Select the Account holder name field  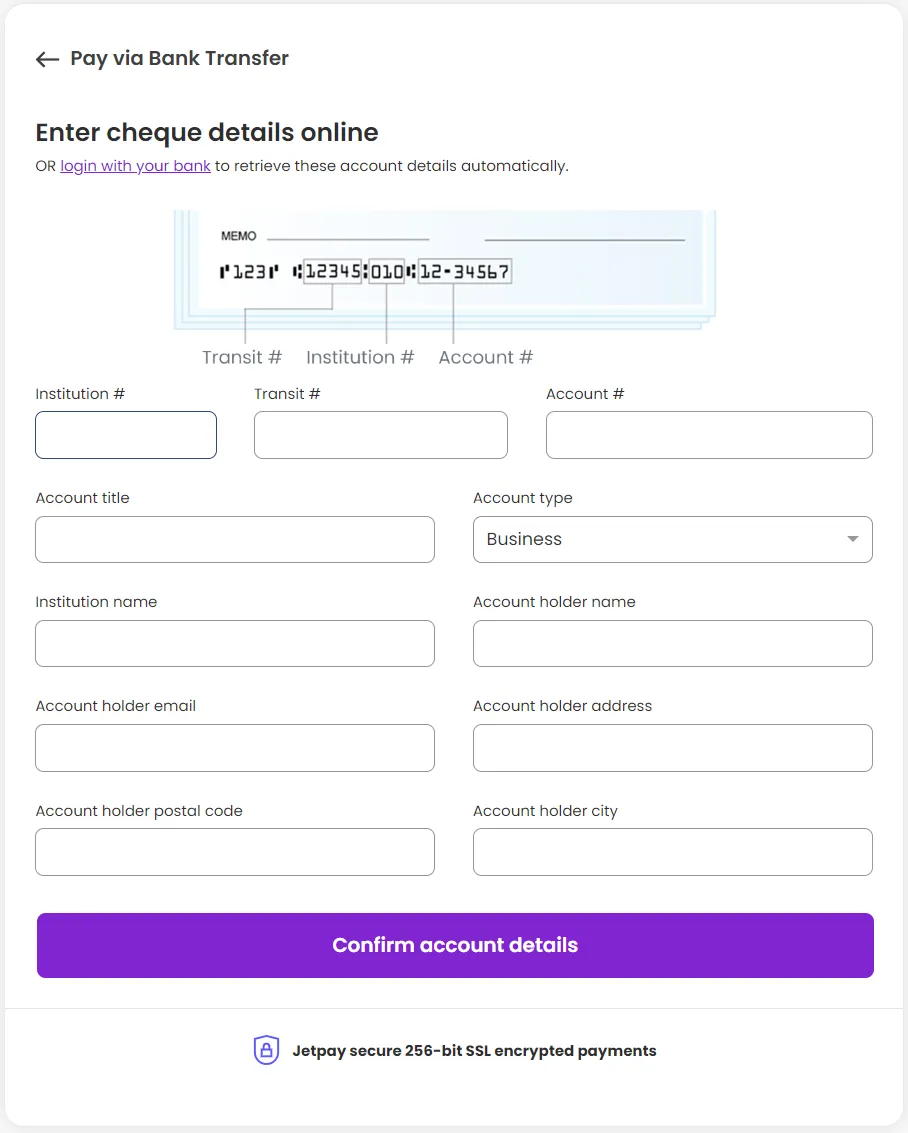672,643
